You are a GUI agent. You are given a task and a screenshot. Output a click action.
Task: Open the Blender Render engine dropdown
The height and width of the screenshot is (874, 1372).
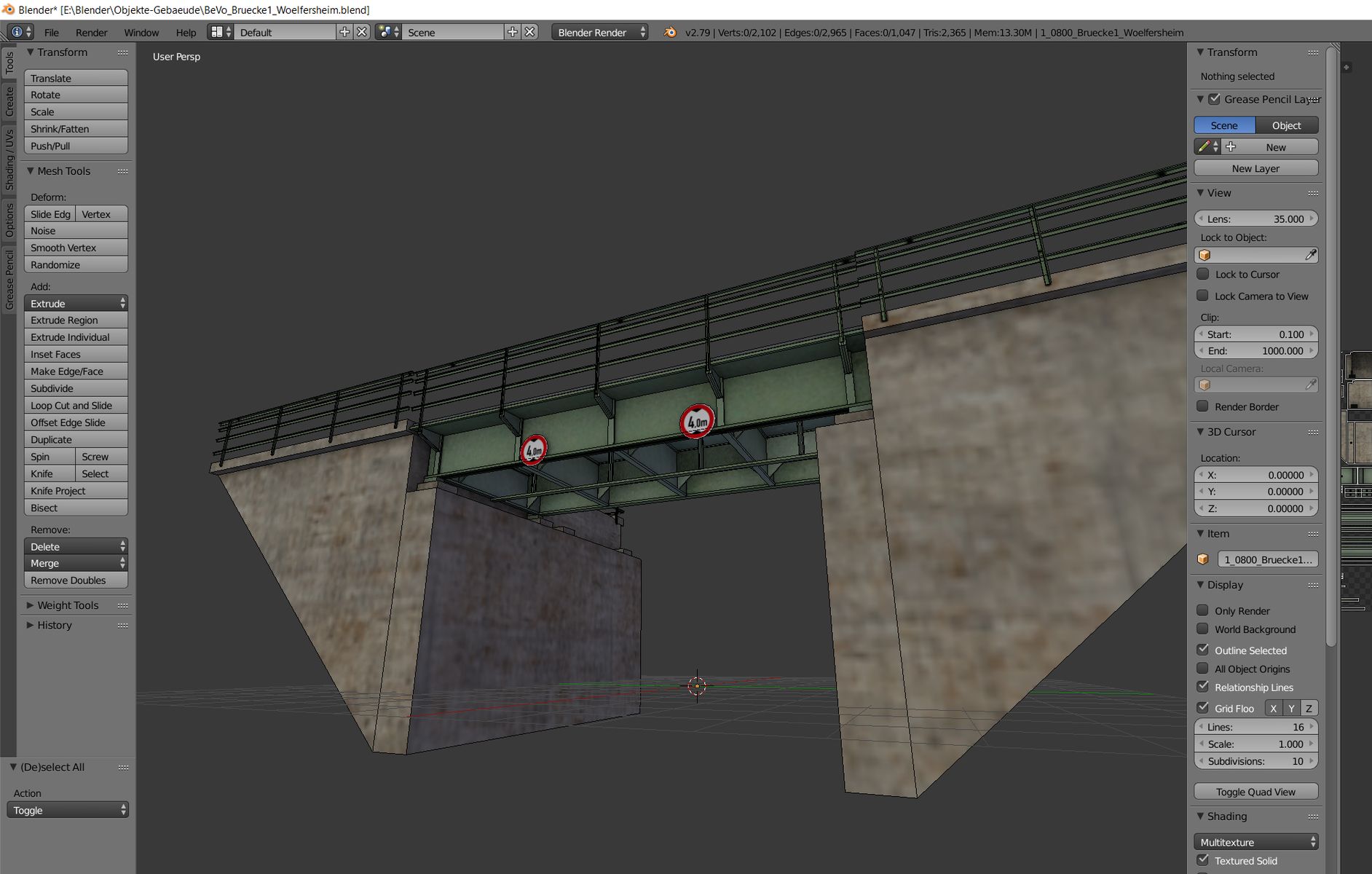[x=600, y=32]
